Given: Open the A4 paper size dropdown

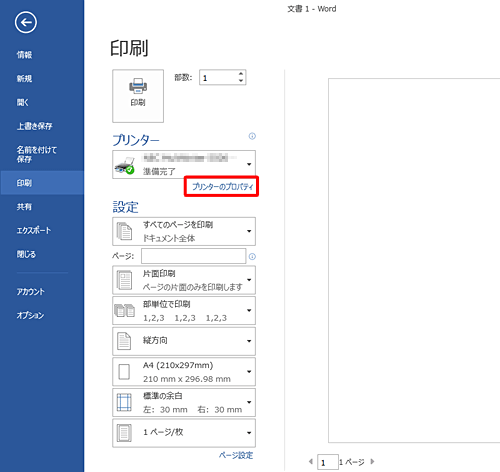Looking at the screenshot, I should click(184, 372).
